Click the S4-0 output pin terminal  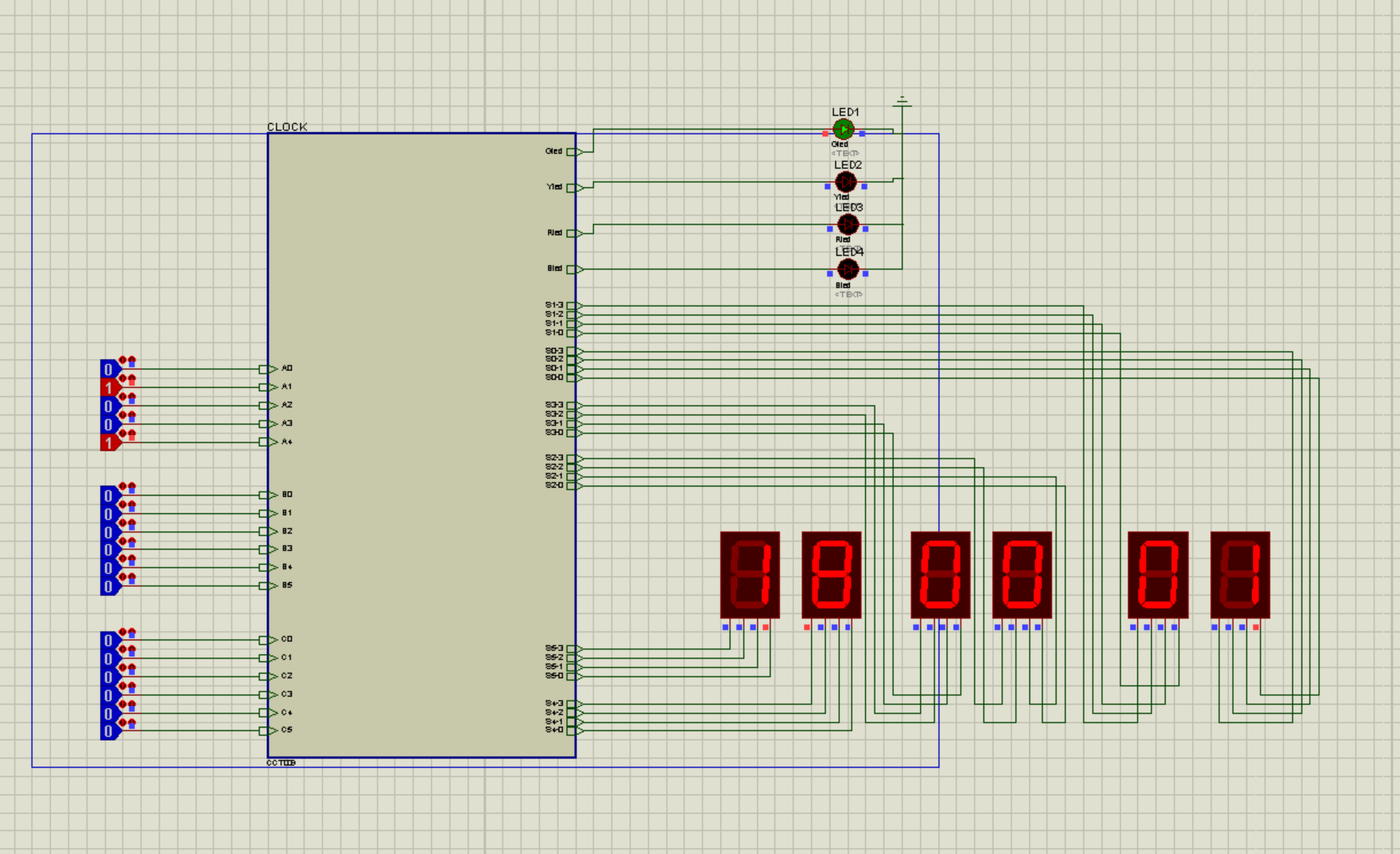[x=575, y=731]
